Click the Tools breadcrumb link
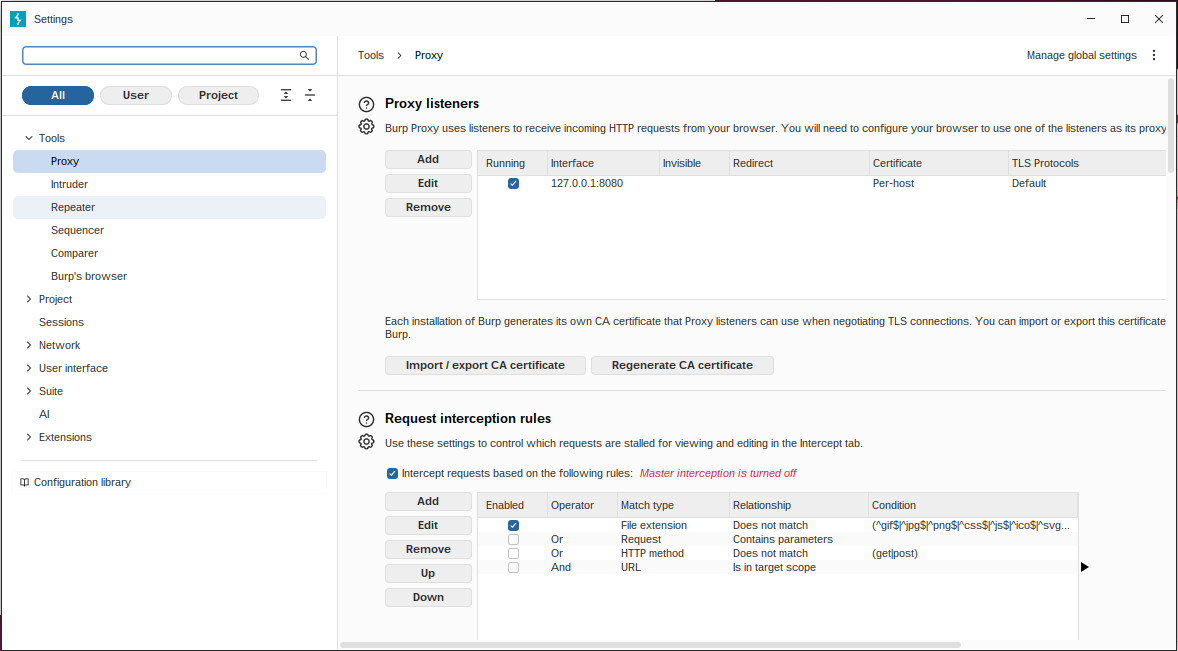This screenshot has width=1178, height=651. tap(370, 56)
